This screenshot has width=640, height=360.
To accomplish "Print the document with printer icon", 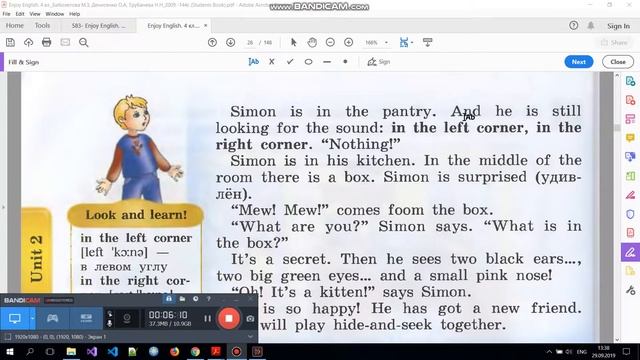I will 47,42.
